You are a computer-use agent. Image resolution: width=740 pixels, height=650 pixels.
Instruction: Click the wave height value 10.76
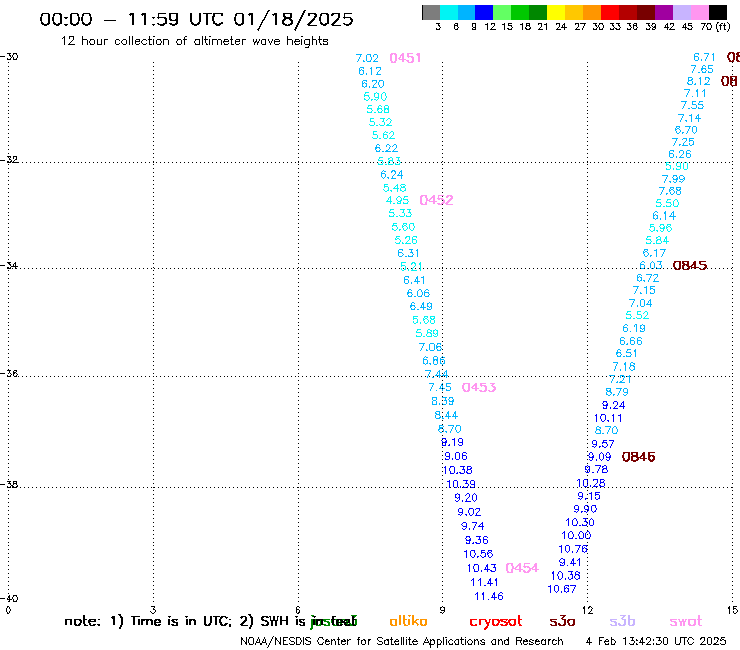tap(573, 549)
